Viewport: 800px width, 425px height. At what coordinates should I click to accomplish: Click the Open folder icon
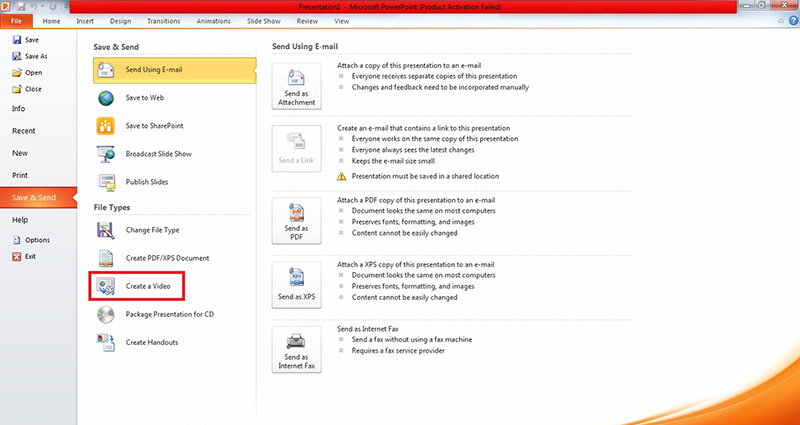click(x=17, y=72)
